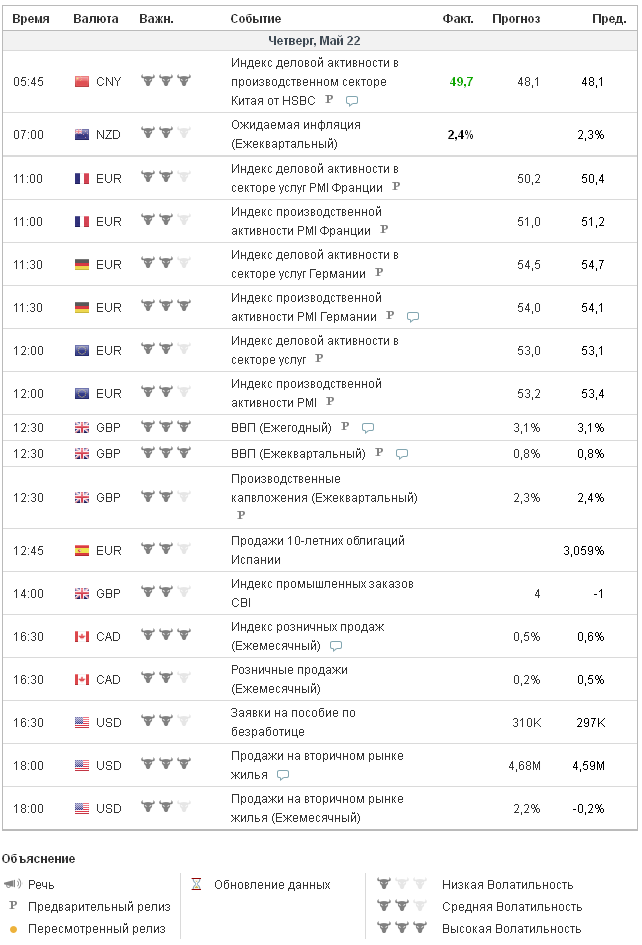642x945 pixels.
Task: Click the comment bubble for GBP quarterly GDP
Action: pyautogui.click(x=402, y=454)
